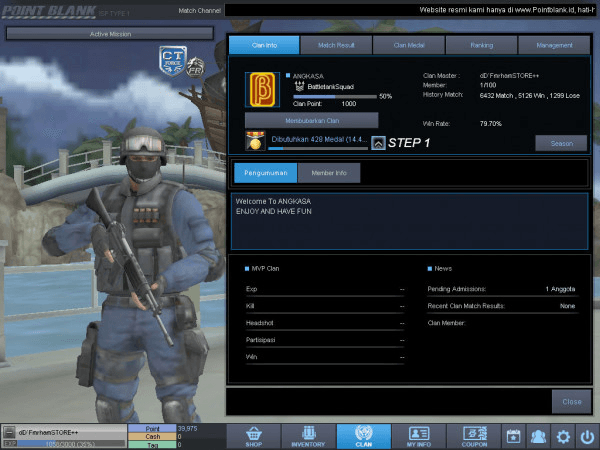600x450 pixels.
Task: Click the FR team emblem badge
Action: point(196,67)
